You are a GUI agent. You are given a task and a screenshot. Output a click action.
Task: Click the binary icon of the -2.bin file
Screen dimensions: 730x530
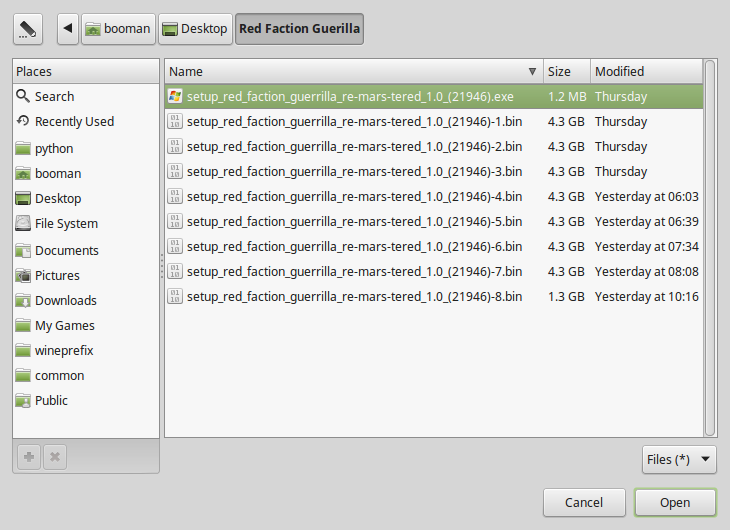[x=175, y=146]
